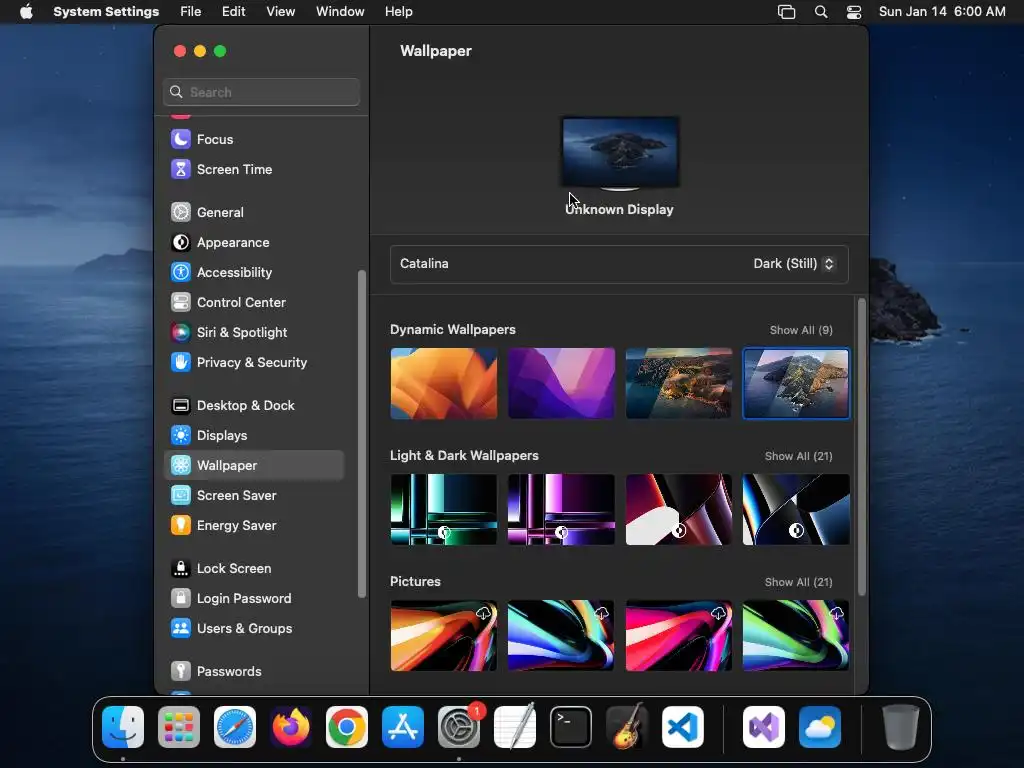
Task: Open Trash from the Dock
Action: click(901, 727)
